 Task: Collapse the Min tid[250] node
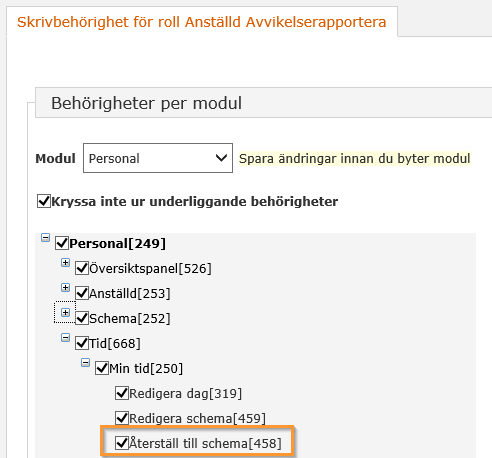(x=85, y=363)
